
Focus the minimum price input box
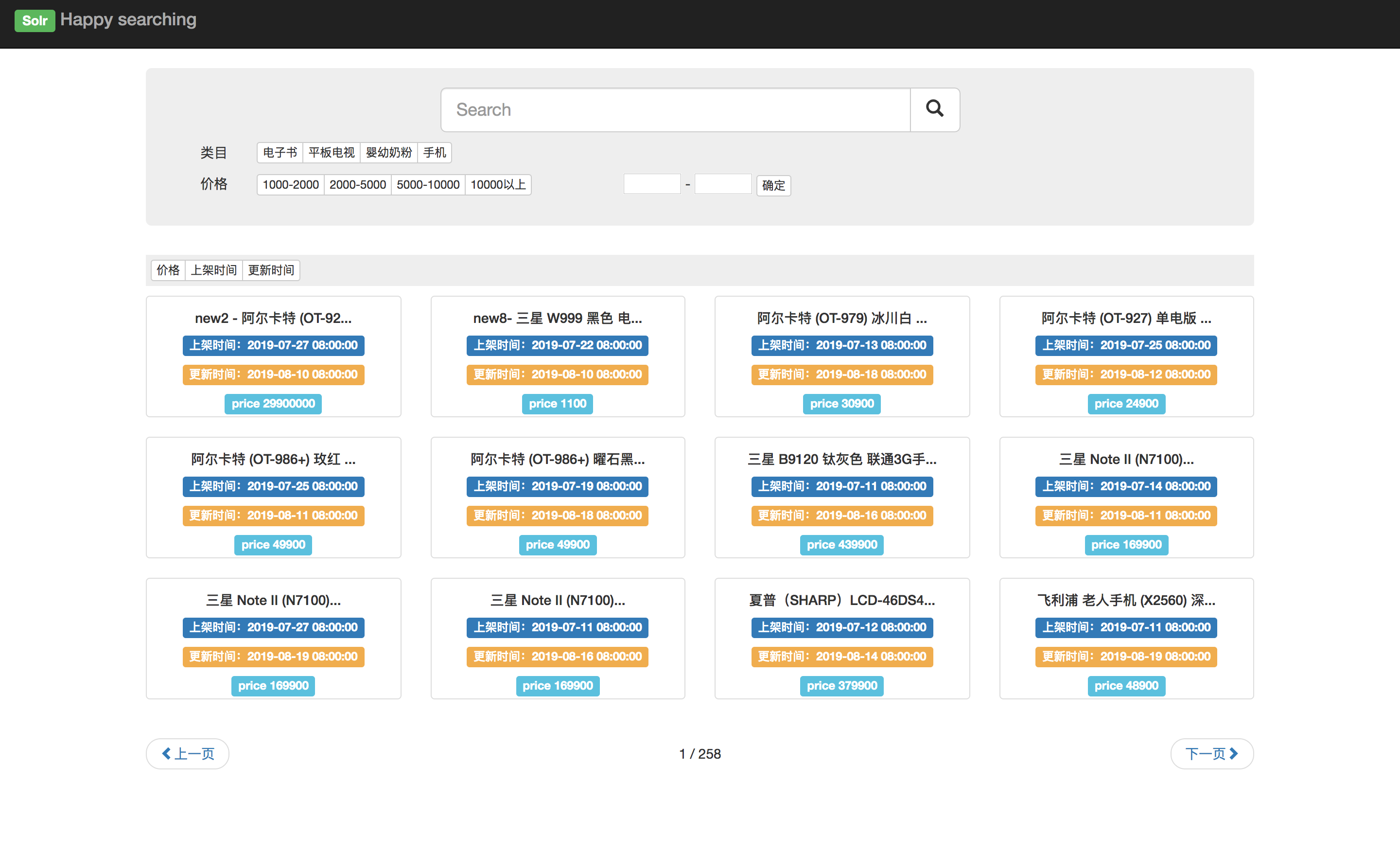click(652, 184)
